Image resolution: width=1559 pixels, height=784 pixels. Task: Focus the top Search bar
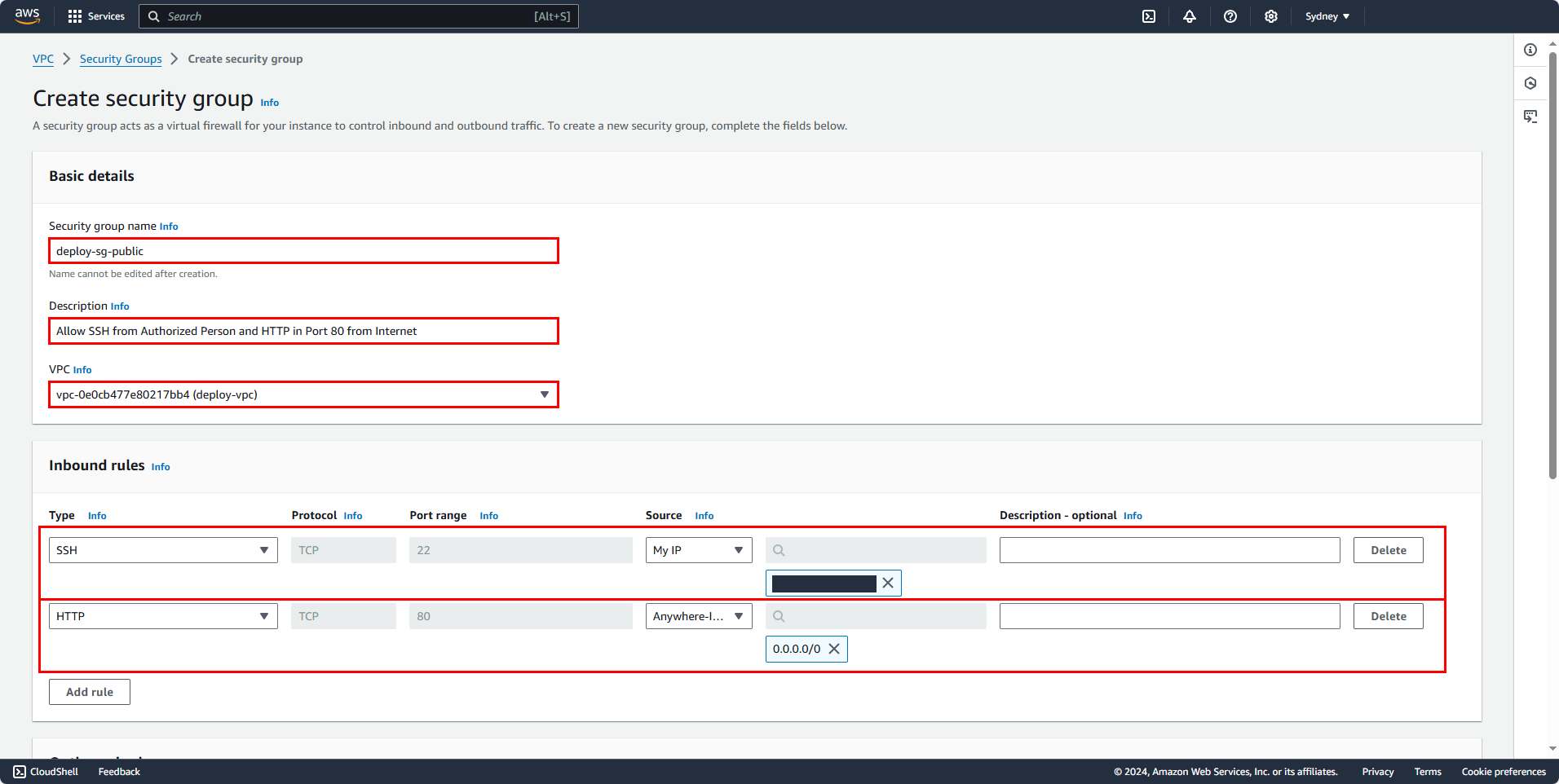point(359,16)
